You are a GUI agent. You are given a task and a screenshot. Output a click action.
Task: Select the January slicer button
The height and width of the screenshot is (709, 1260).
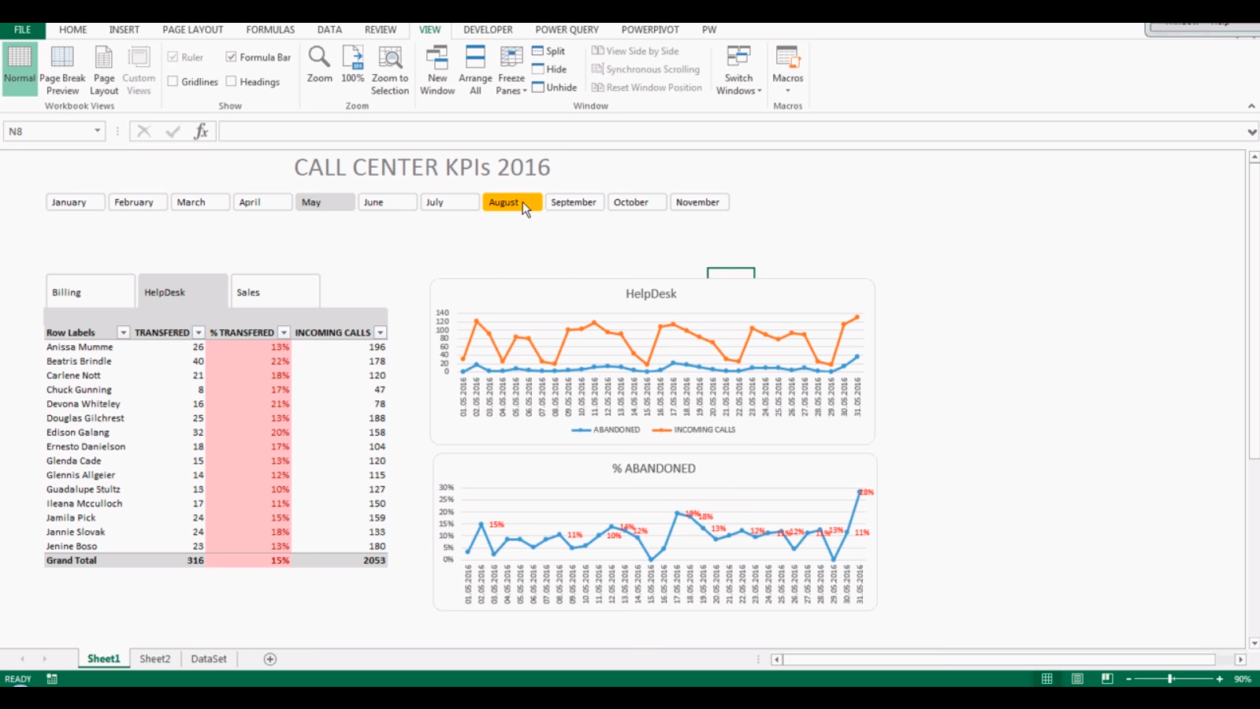coord(75,202)
